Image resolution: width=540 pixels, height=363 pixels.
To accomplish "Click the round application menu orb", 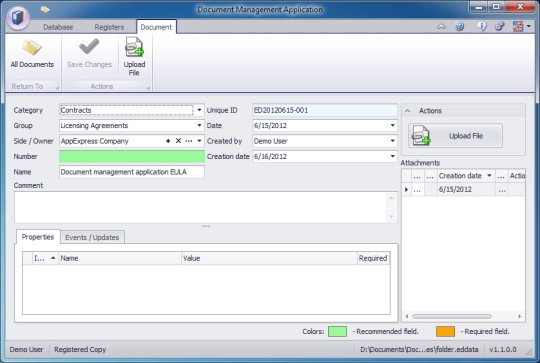I will click(x=18, y=18).
